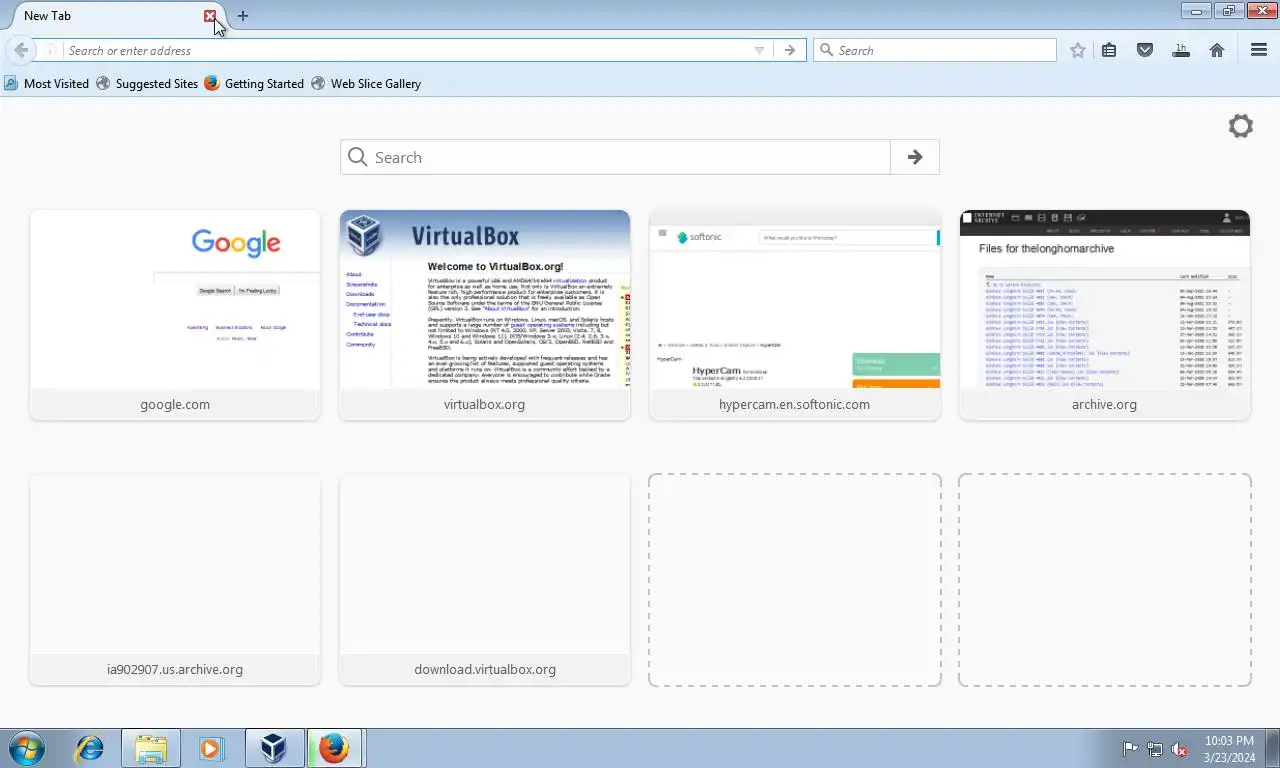Image resolution: width=1280 pixels, height=768 pixels.
Task: Open a new tab with plus button
Action: (x=243, y=16)
